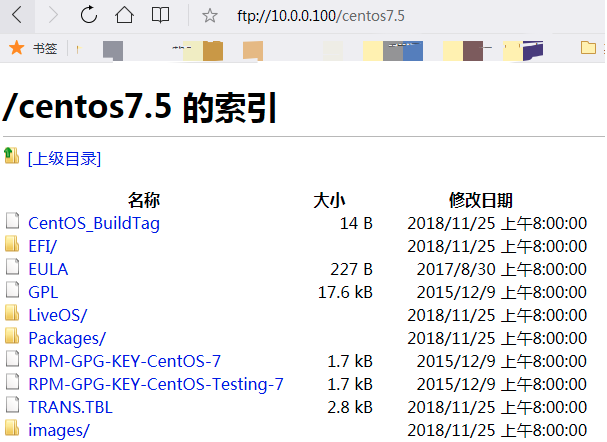Select the '17.6 kB' size value

tap(345, 292)
